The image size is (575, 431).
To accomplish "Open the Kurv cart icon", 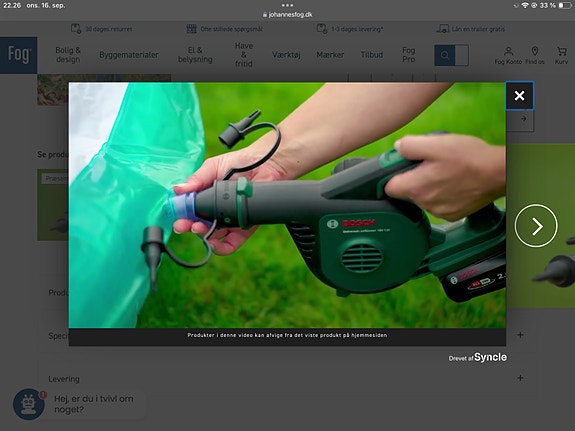I will [x=561, y=56].
